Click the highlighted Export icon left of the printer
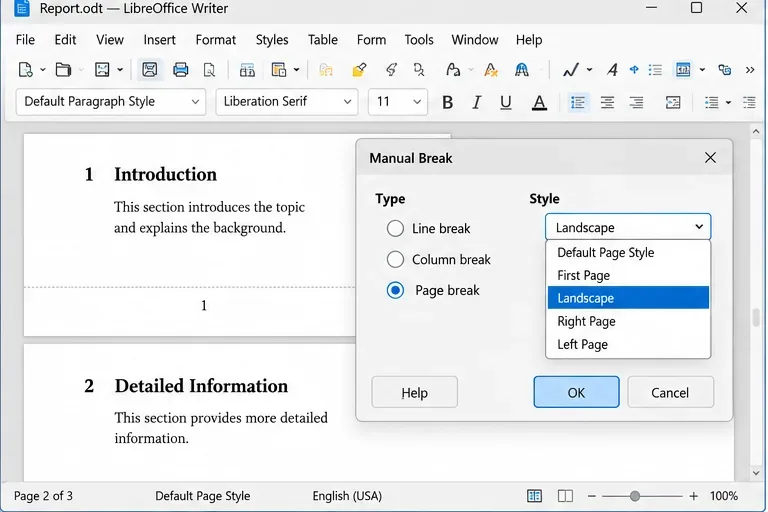Screen dimensions: 768x512 pos(149,70)
